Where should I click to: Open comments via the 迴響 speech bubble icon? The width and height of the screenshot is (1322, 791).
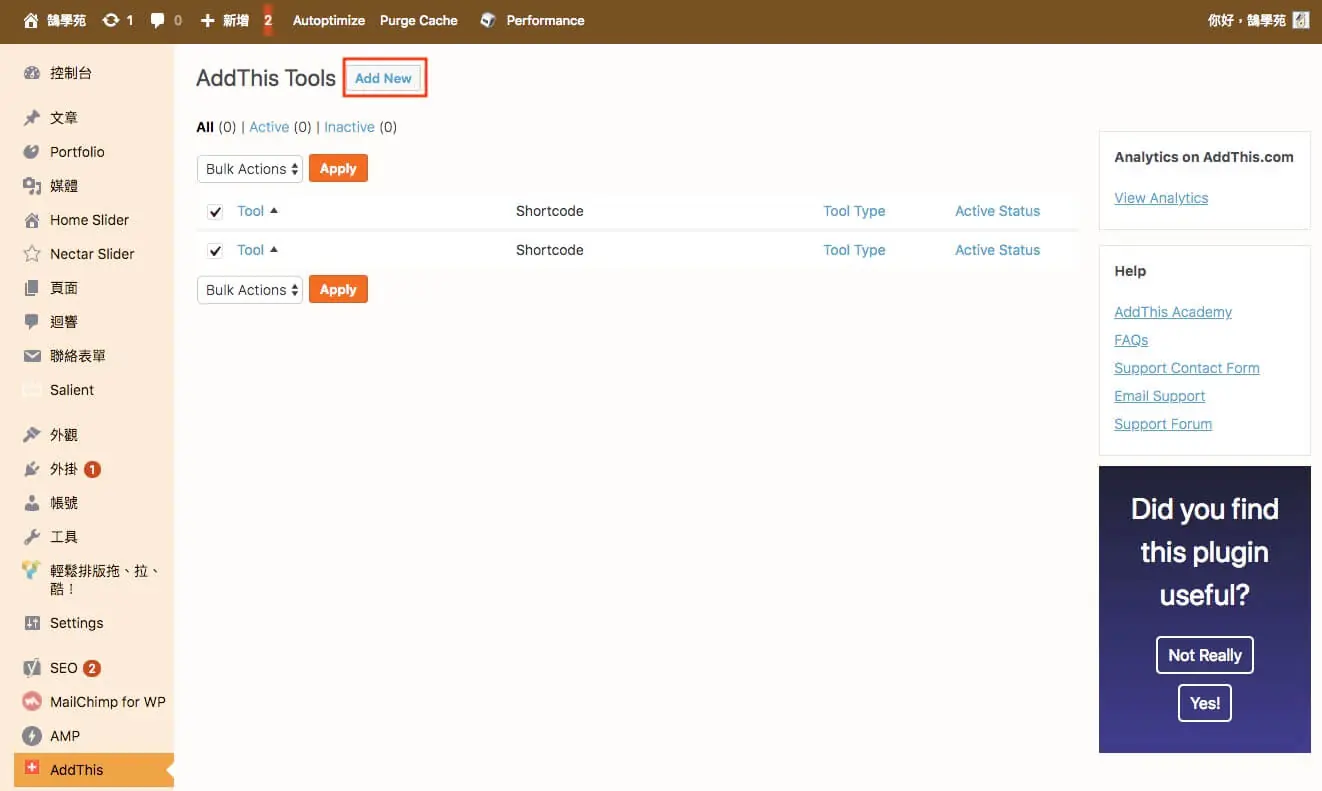coord(31,322)
